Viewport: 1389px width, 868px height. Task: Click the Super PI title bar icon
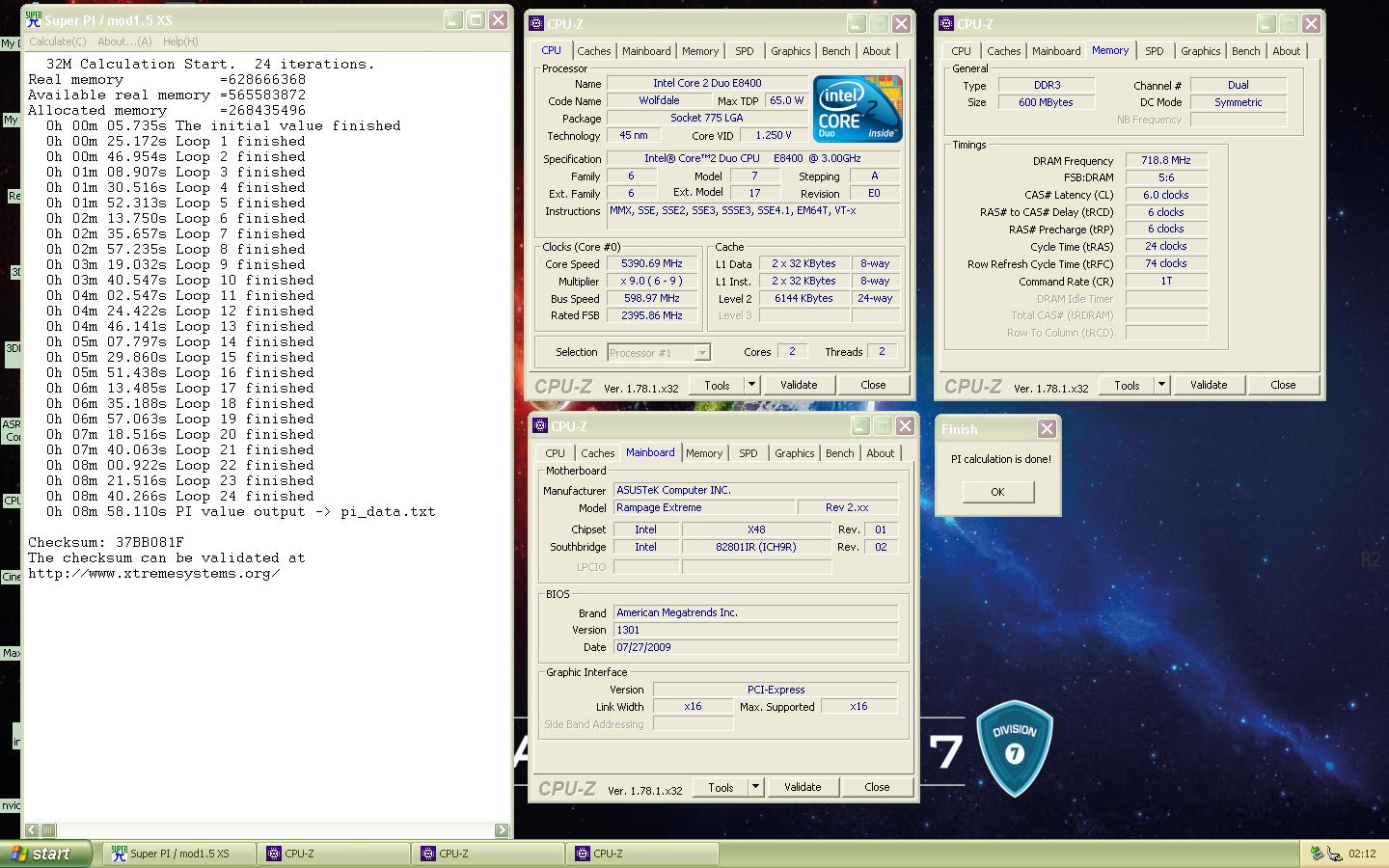pos(34,19)
